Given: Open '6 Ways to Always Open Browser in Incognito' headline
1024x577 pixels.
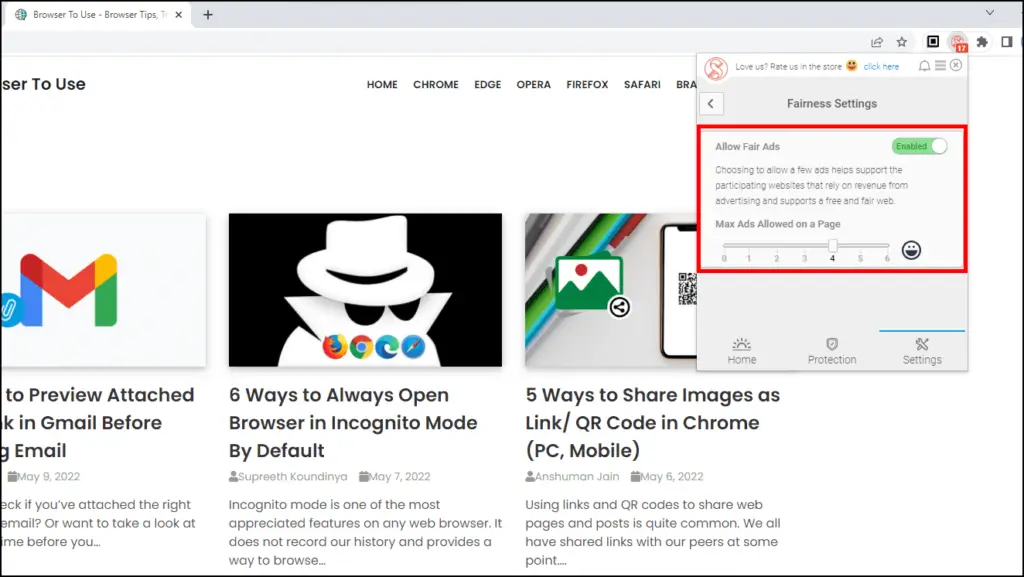Looking at the screenshot, I should click(x=353, y=422).
